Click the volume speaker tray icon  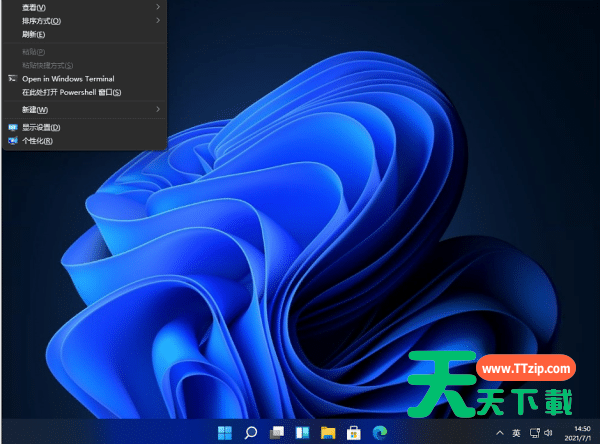pyautogui.click(x=548, y=433)
